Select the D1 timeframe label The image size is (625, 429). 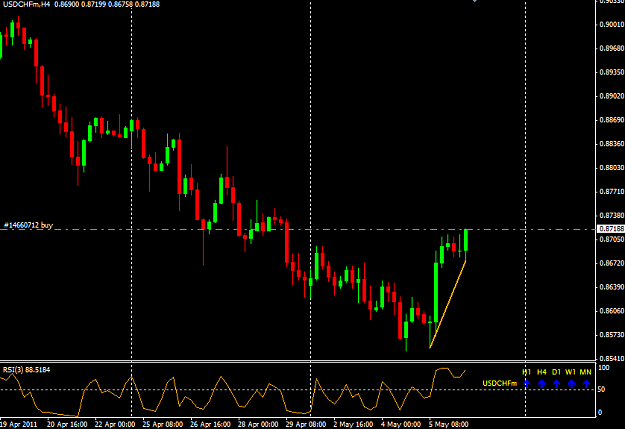tap(556, 372)
